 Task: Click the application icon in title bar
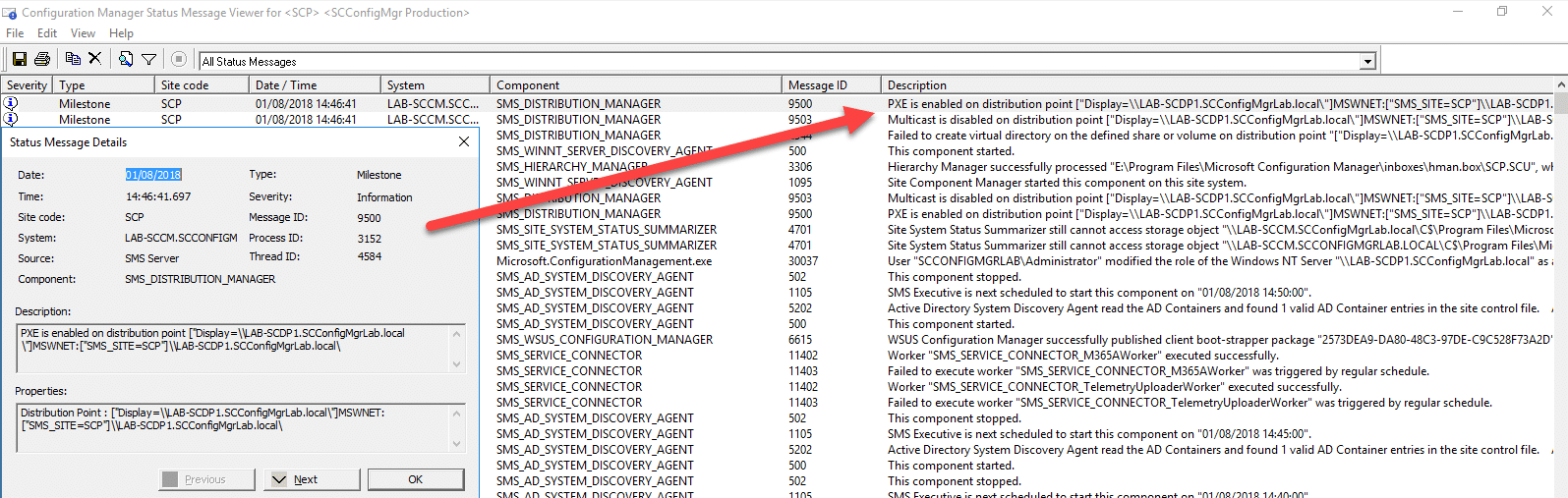coord(10,13)
